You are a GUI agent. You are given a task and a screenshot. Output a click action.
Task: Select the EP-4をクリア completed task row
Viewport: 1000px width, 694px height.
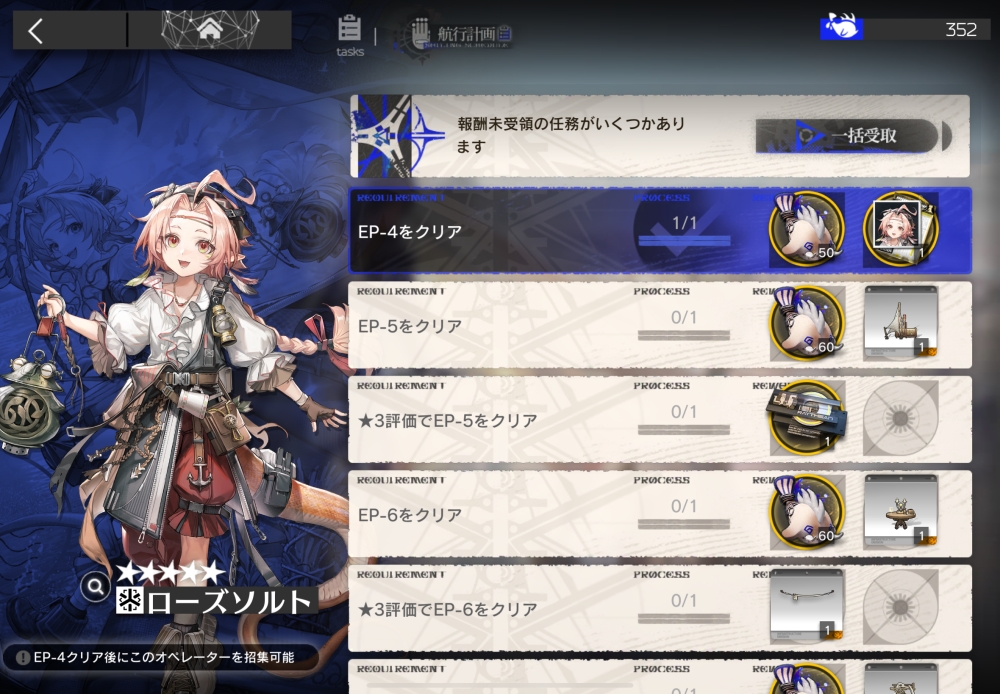coord(660,230)
